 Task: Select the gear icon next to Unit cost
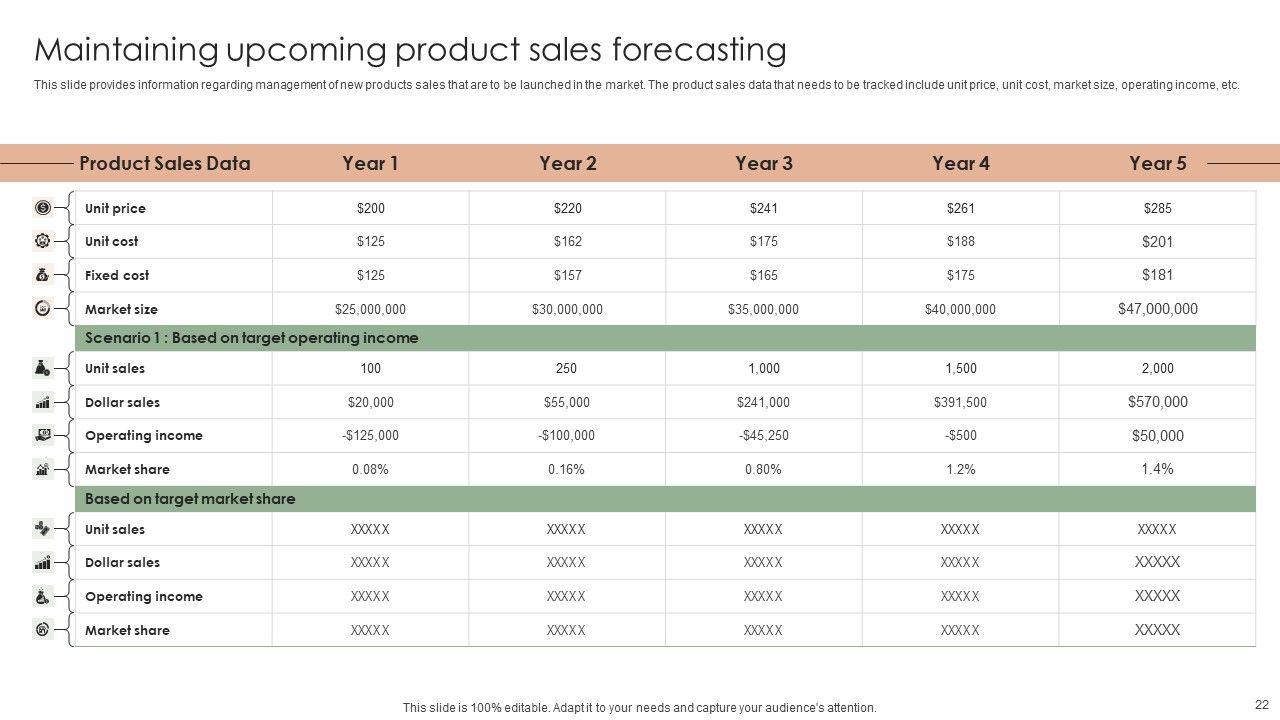click(43, 241)
